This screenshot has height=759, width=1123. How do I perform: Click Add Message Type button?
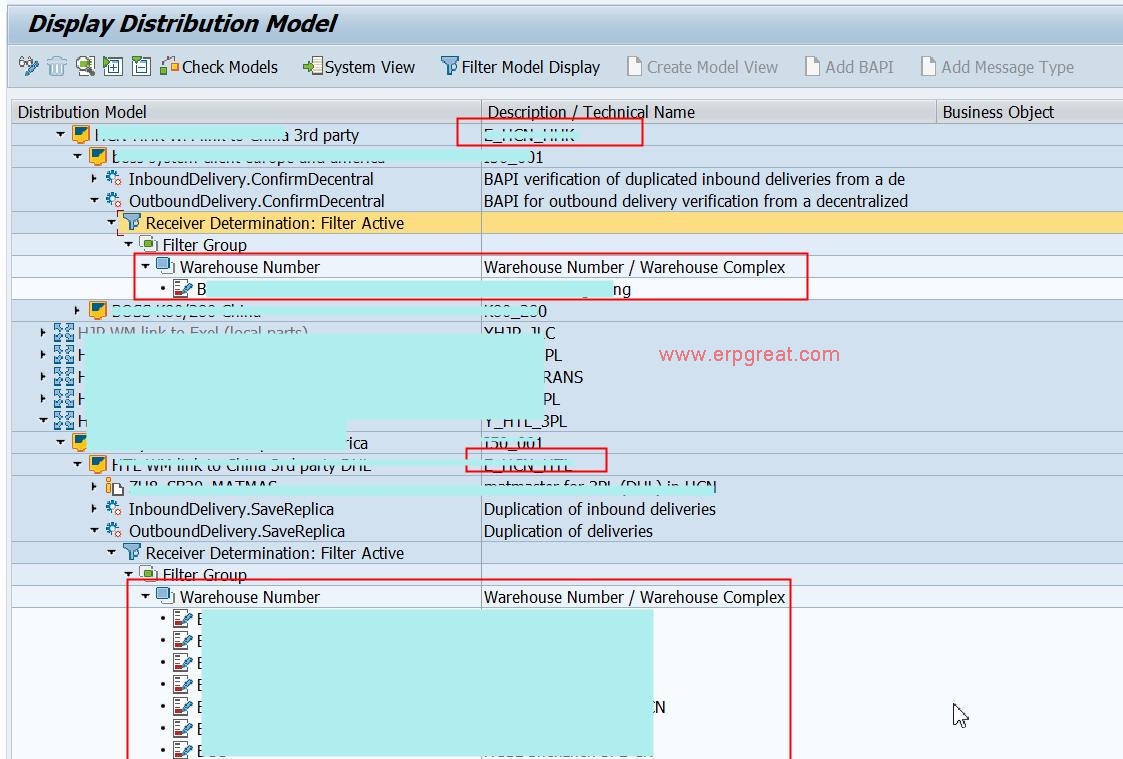click(998, 67)
